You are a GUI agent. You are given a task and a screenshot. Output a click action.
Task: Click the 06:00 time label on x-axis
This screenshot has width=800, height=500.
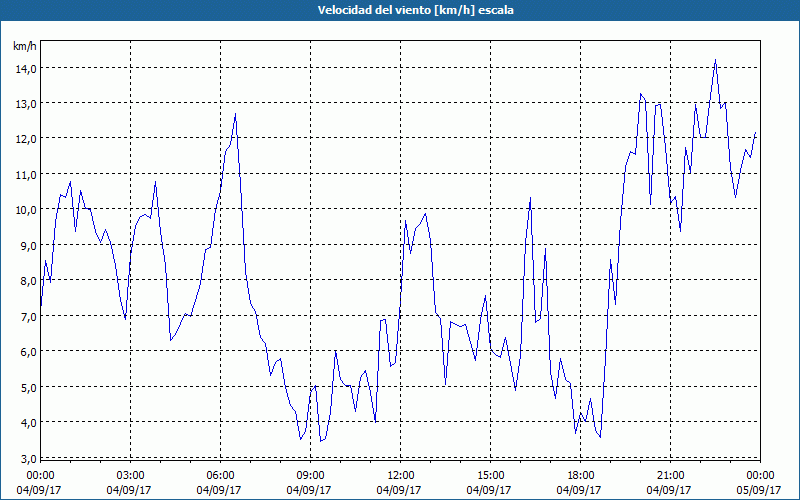click(x=220, y=475)
